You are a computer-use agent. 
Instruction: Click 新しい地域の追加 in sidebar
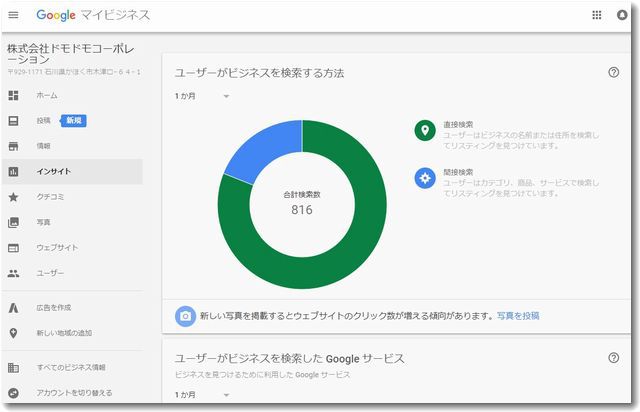click(64, 333)
